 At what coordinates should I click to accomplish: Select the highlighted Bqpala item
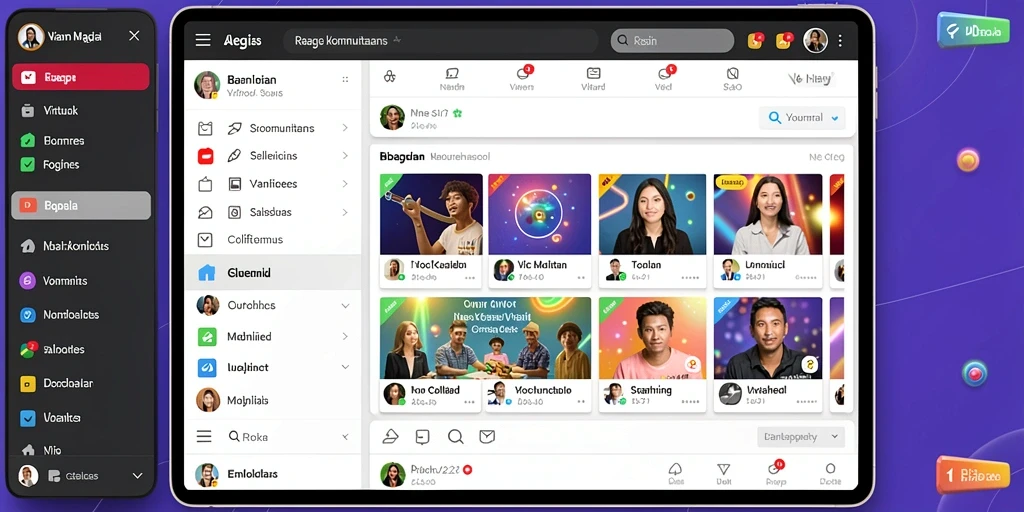(x=81, y=205)
